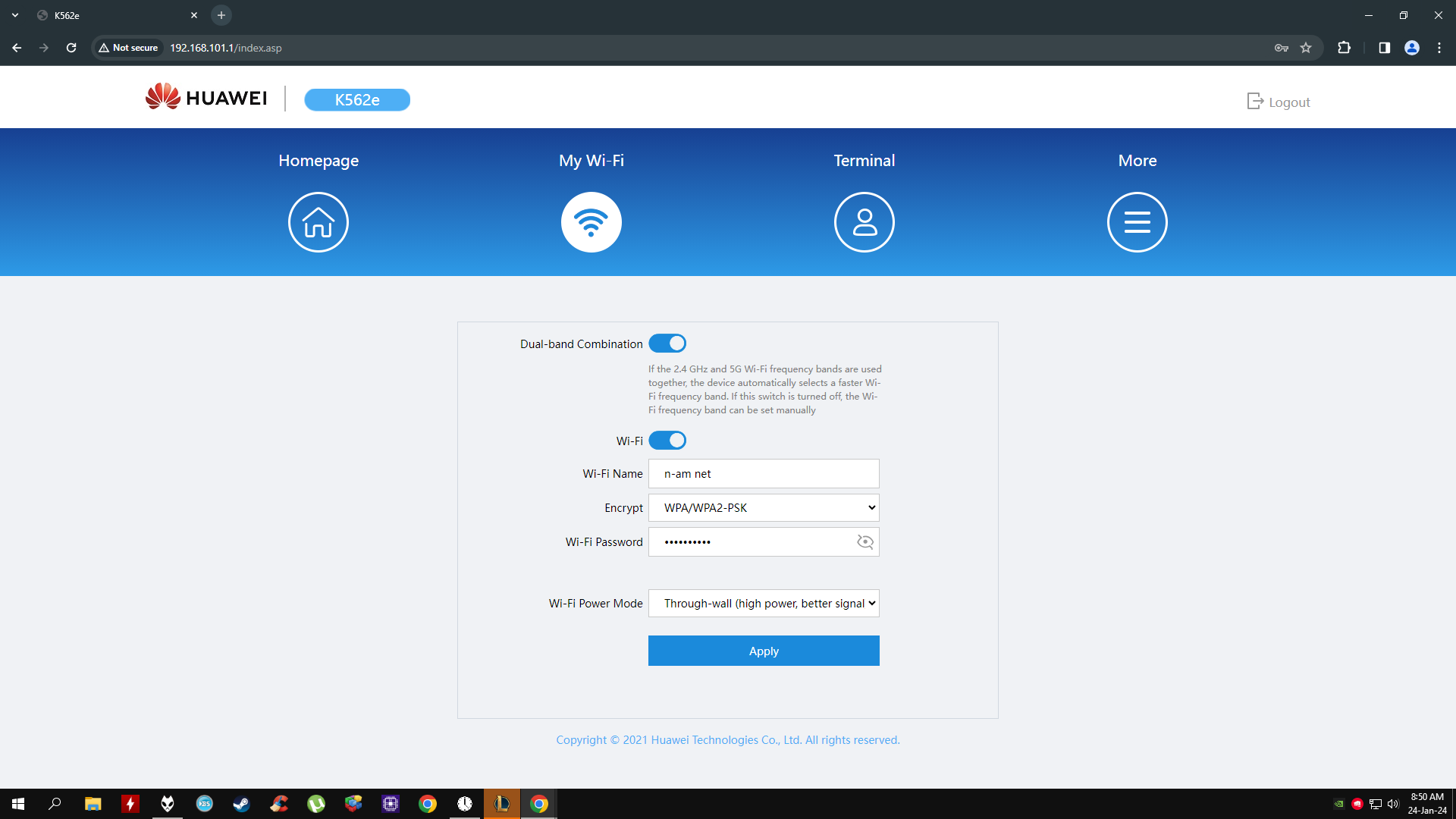Click the saved password key icon
The image size is (1456, 819).
pos(1282,48)
